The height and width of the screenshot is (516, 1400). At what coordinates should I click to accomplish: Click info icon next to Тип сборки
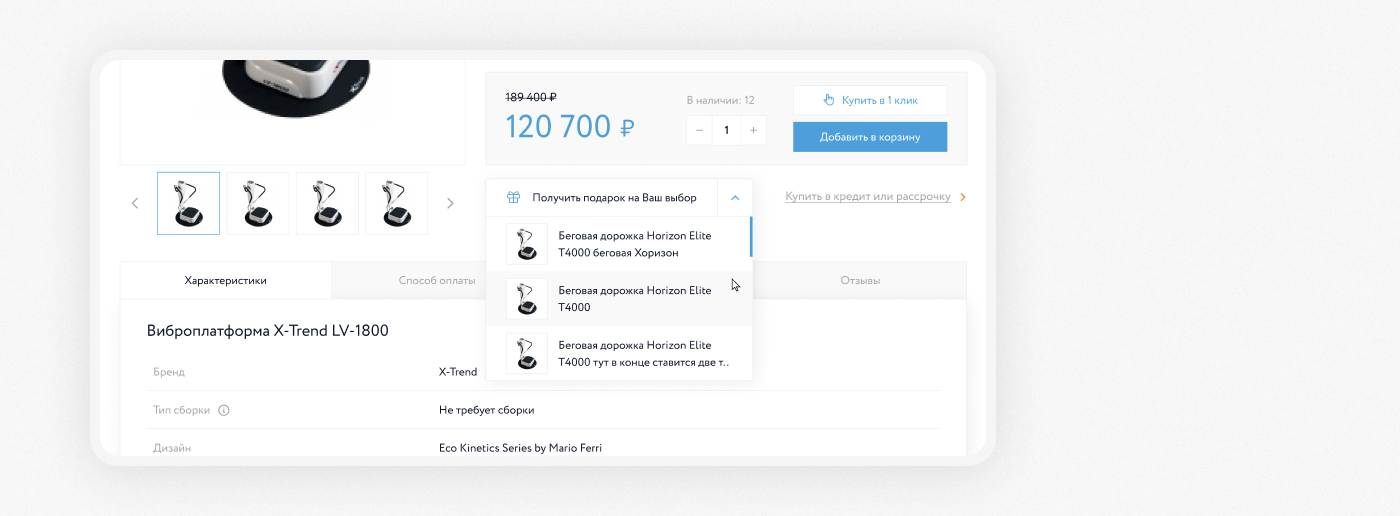[224, 410]
